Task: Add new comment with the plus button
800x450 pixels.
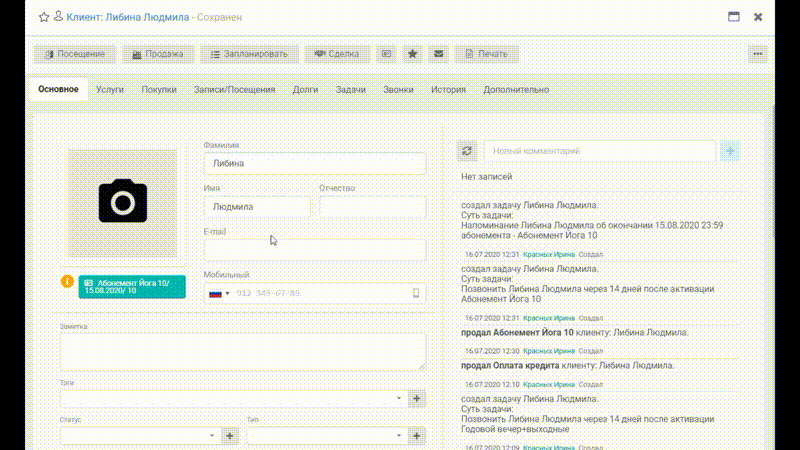Action: coord(730,151)
